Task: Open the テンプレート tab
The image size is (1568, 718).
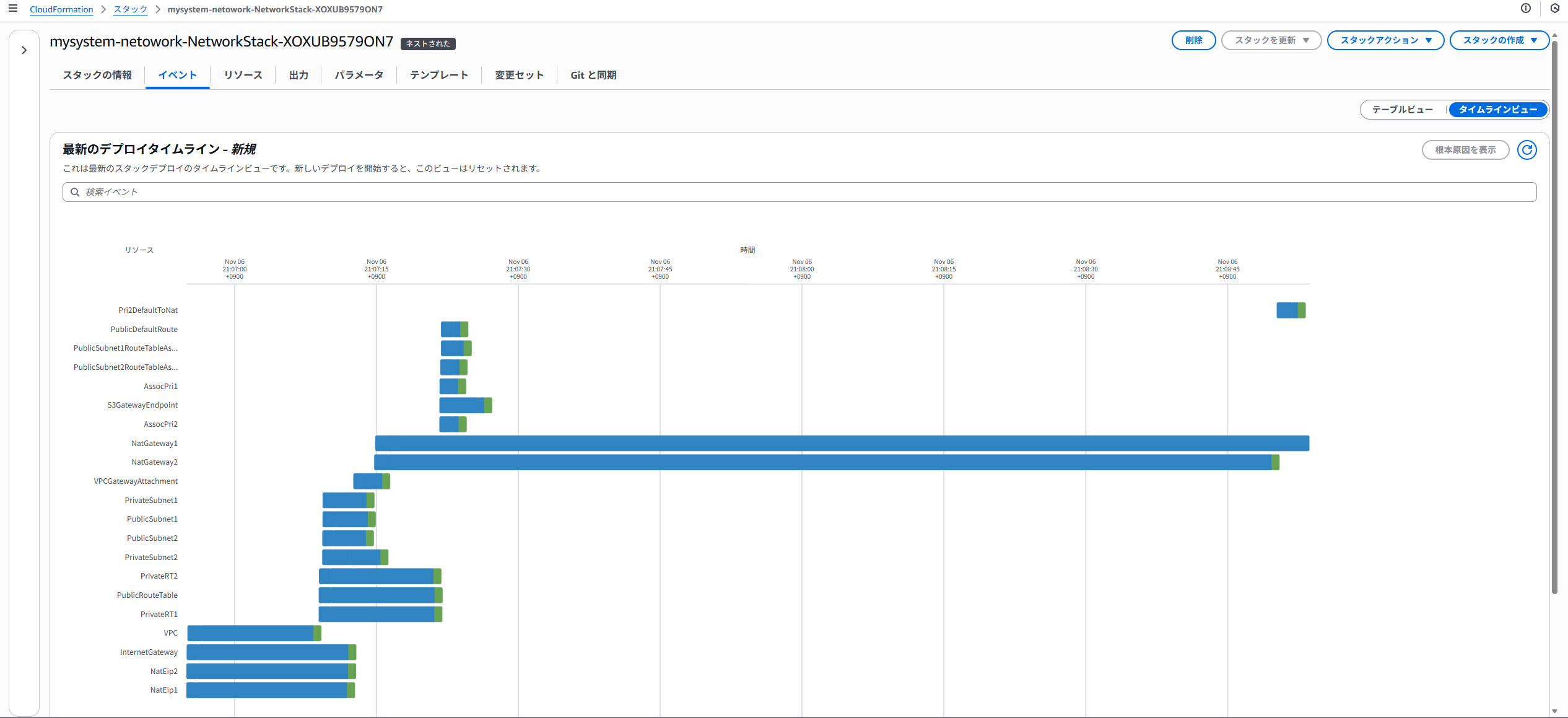Action: pyautogui.click(x=438, y=75)
